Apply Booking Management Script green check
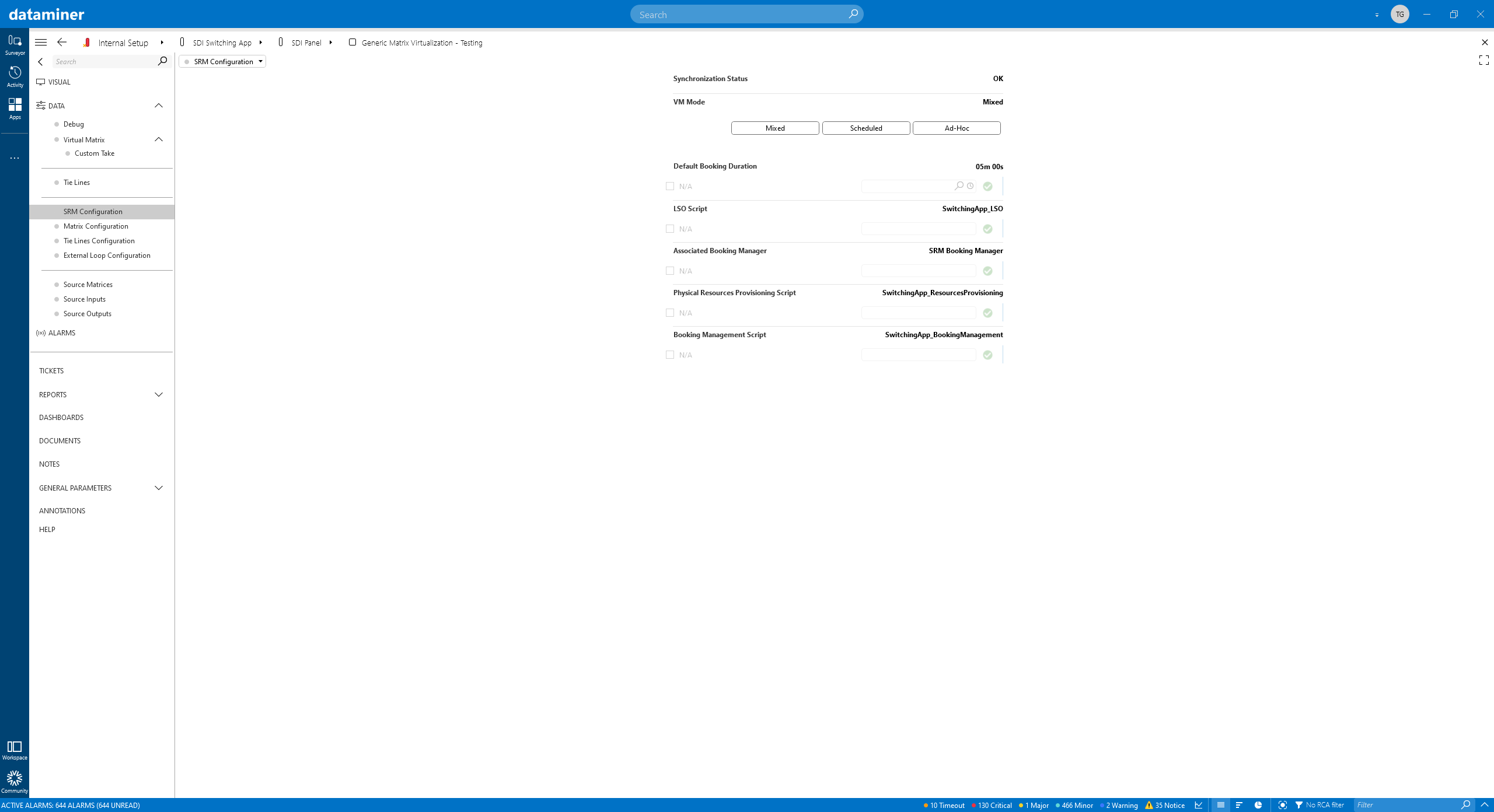 pos(987,355)
